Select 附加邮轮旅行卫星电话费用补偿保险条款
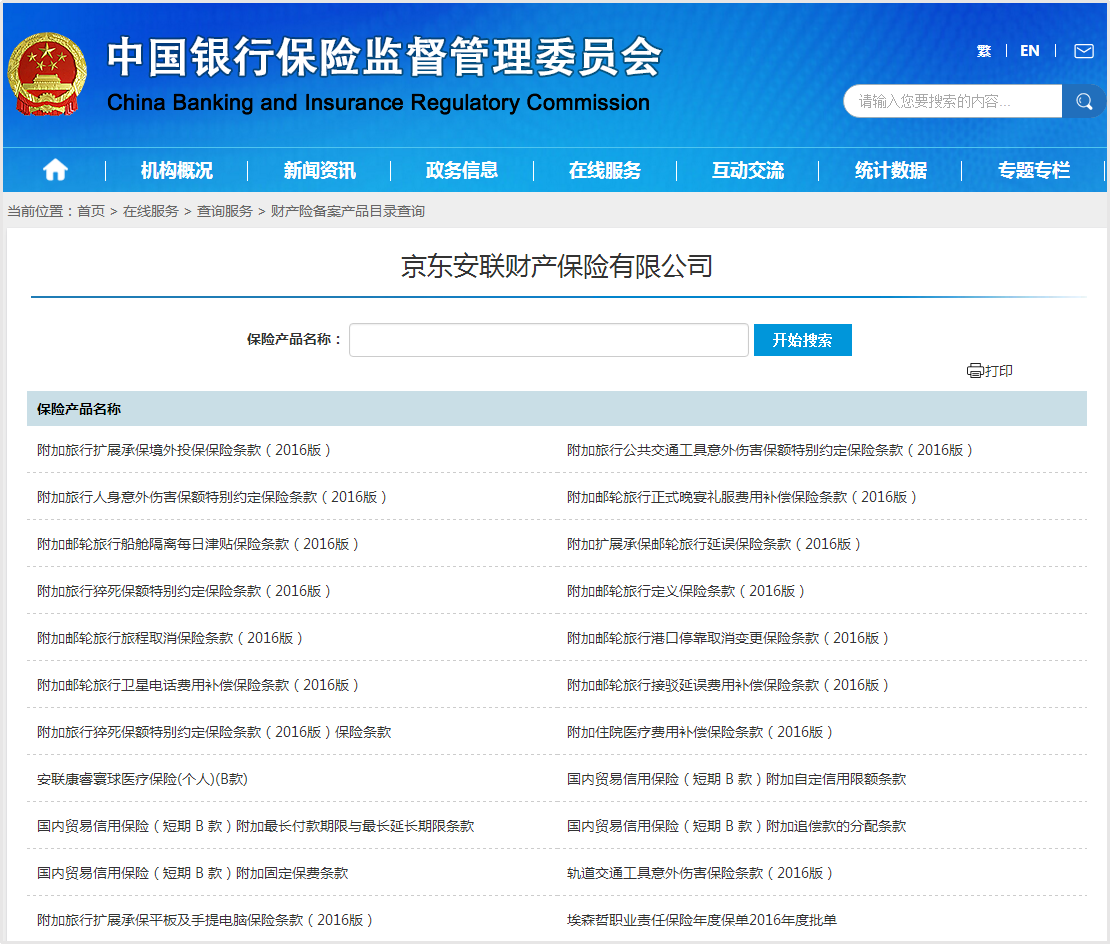Image resolution: width=1111 pixels, height=945 pixels. coord(198,685)
